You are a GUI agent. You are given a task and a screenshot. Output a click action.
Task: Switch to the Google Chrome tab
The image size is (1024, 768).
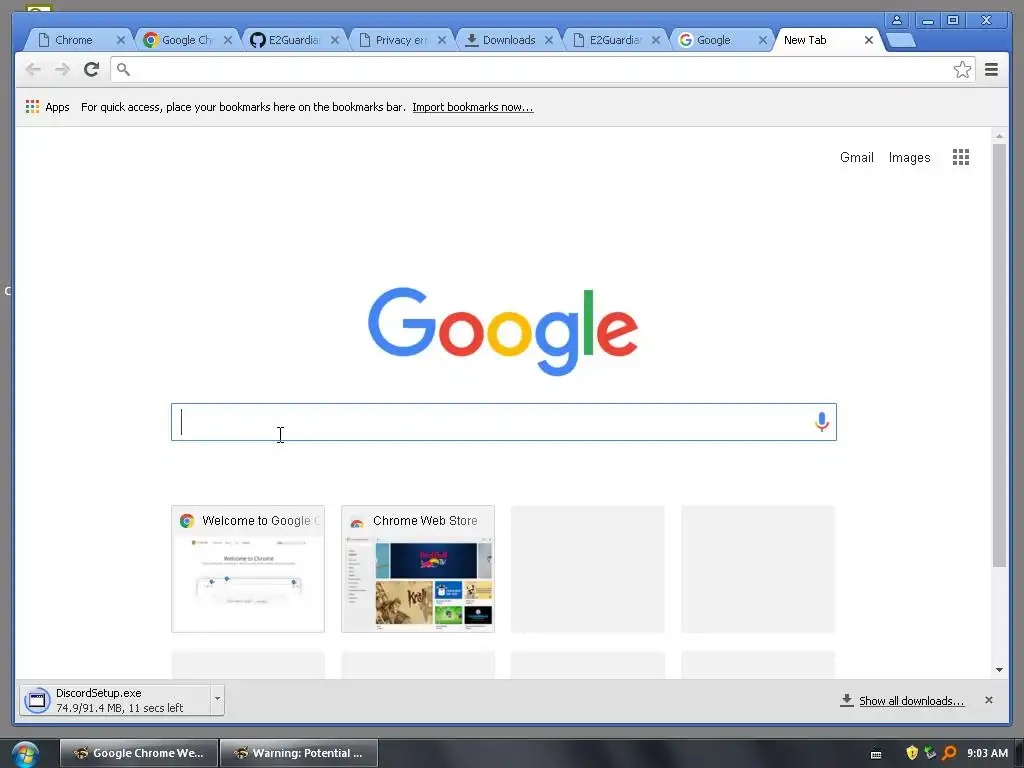point(186,40)
